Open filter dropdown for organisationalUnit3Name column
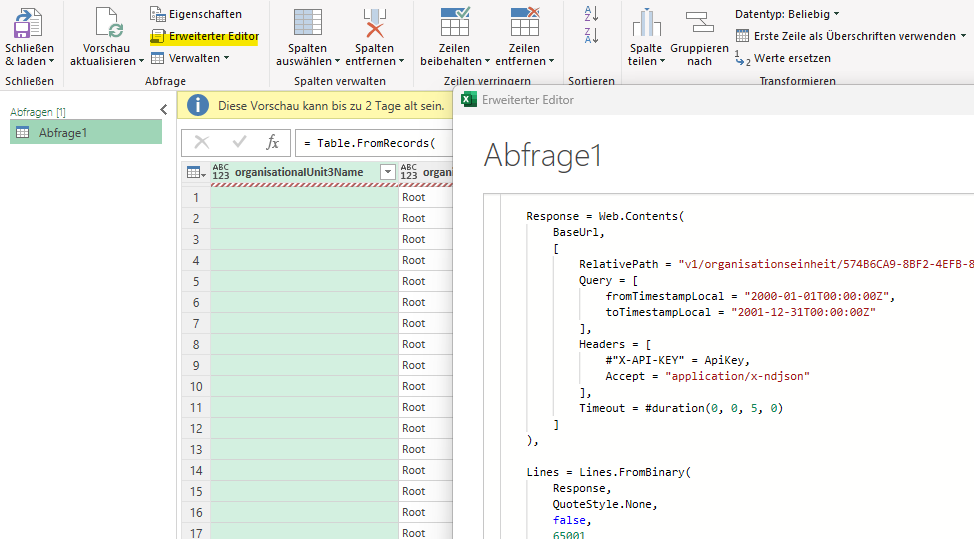Viewport: 974px width, 539px height. pos(388,172)
